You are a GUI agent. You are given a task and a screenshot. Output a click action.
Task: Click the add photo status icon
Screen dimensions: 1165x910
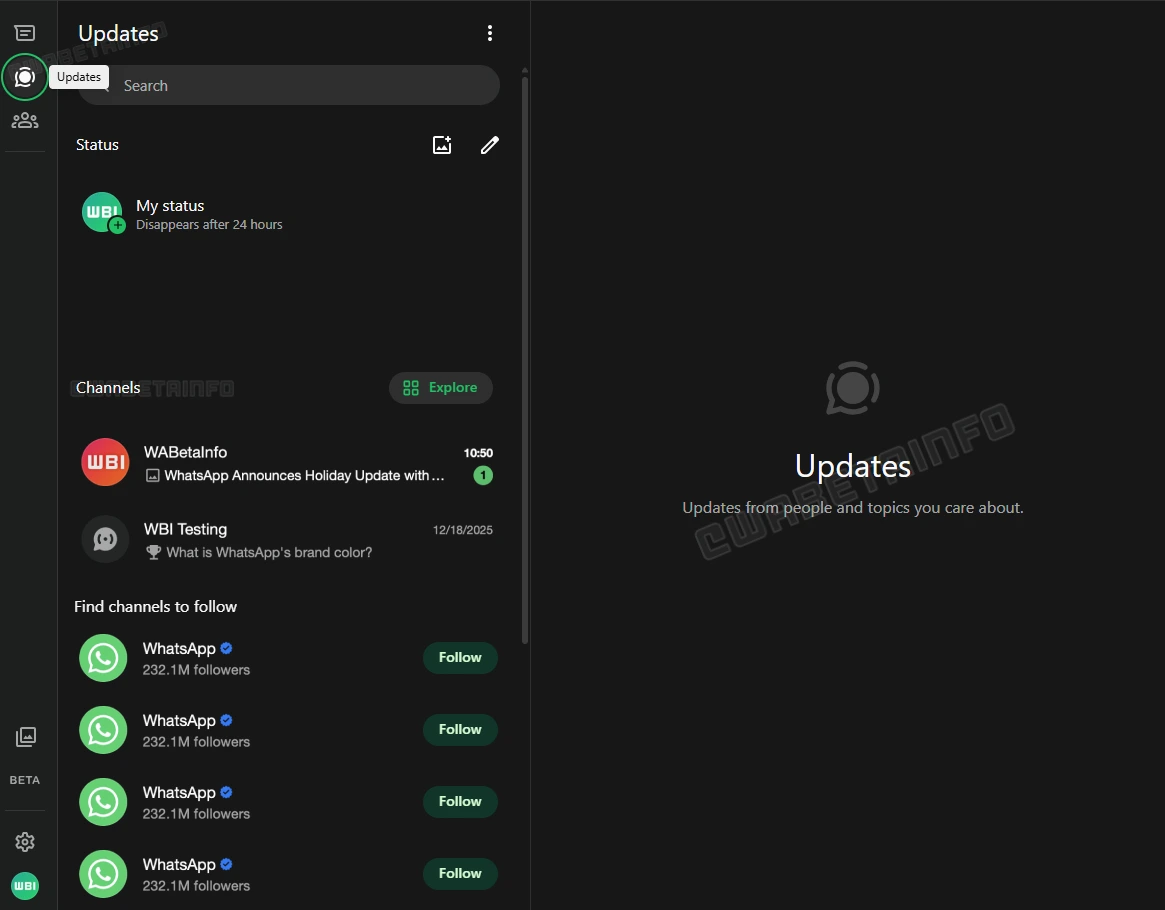442,145
